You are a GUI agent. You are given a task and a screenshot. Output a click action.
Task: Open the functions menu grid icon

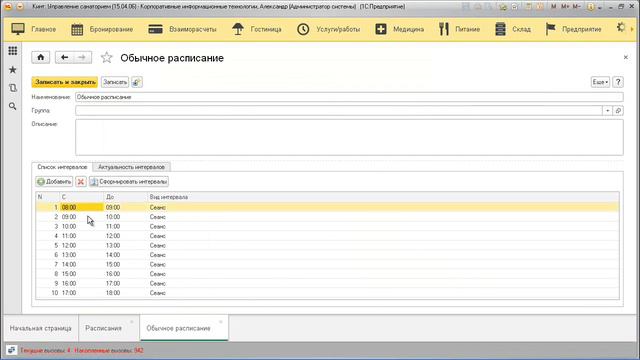pyautogui.click(x=13, y=51)
